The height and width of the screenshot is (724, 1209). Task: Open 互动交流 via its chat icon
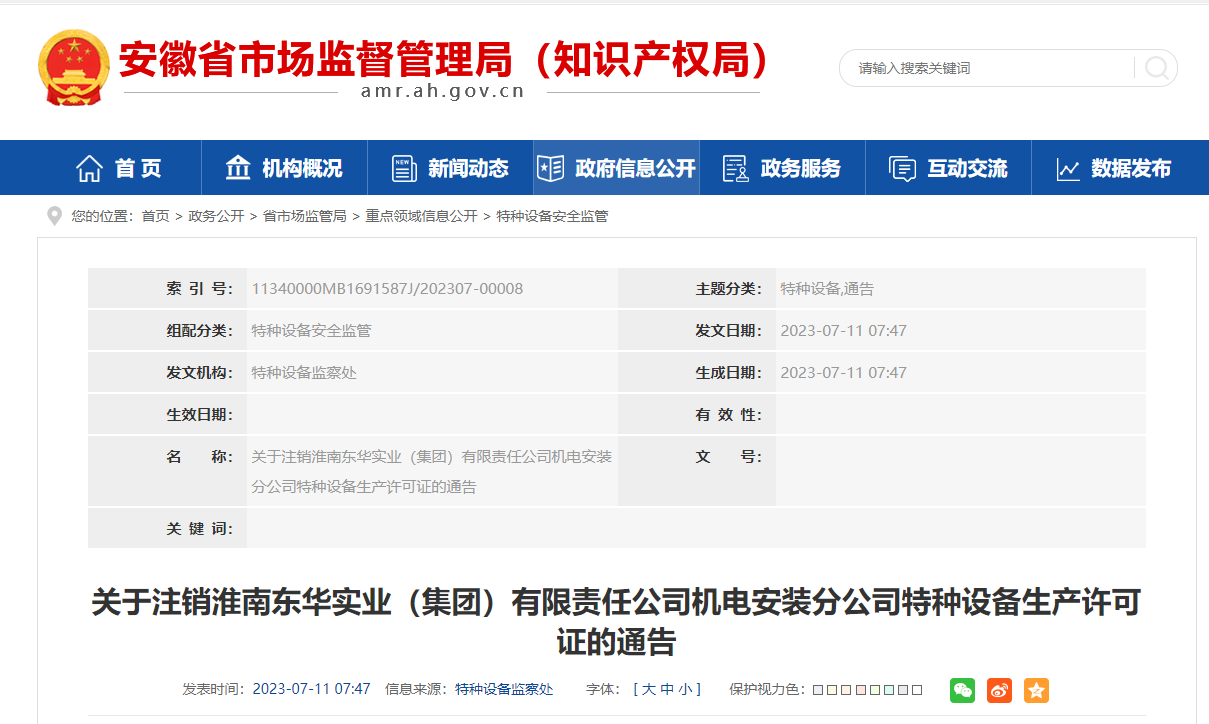pos(903,169)
